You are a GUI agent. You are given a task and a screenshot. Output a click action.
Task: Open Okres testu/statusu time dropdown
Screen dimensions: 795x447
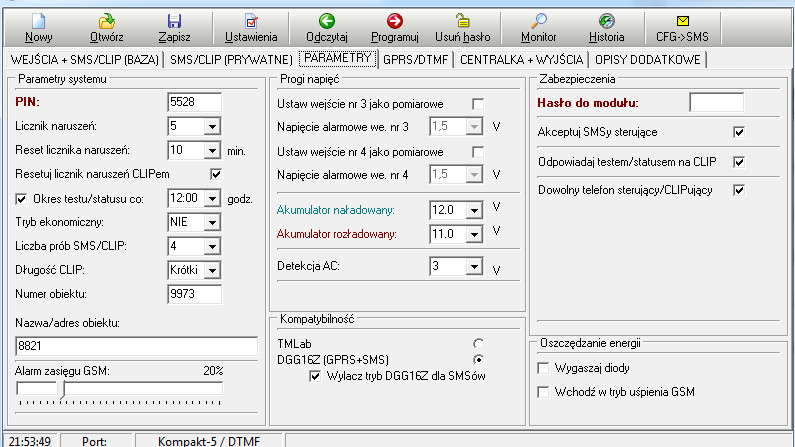point(212,199)
